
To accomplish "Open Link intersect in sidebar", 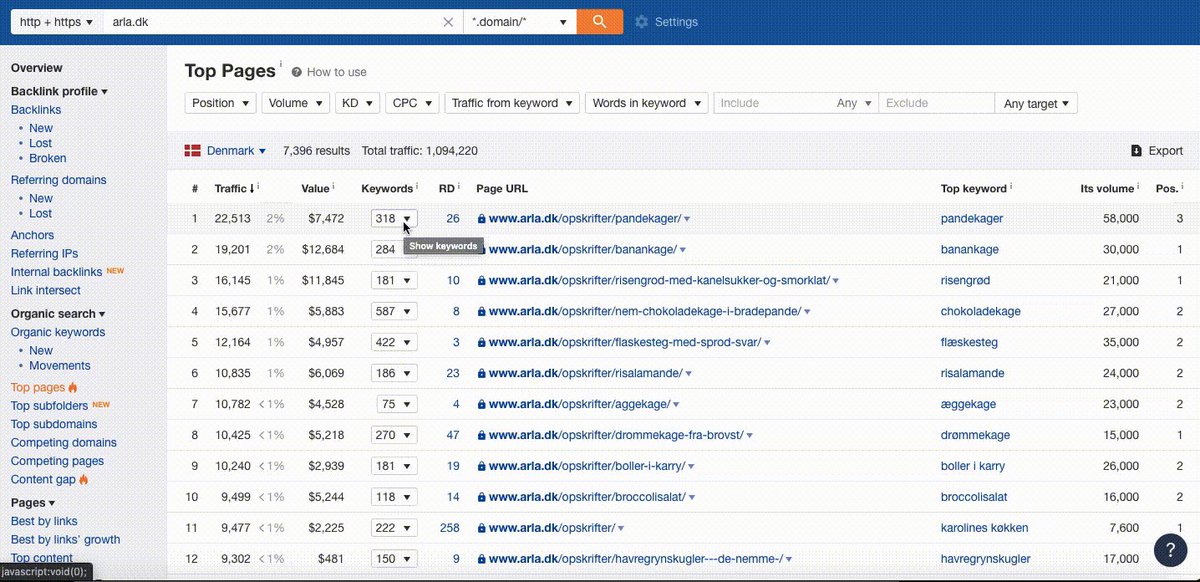I will tap(45, 290).
